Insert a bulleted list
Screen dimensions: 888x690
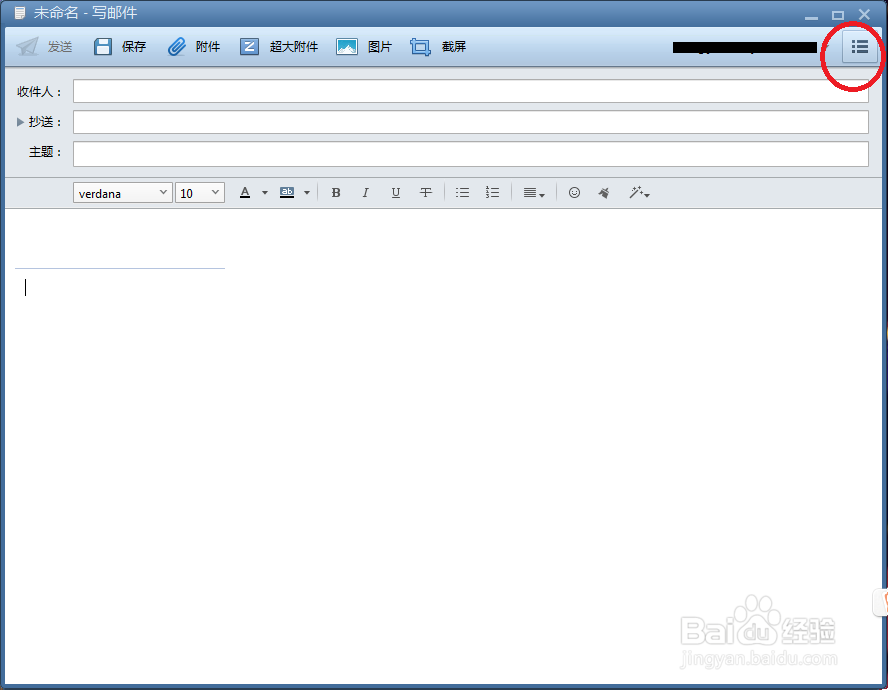tap(463, 193)
